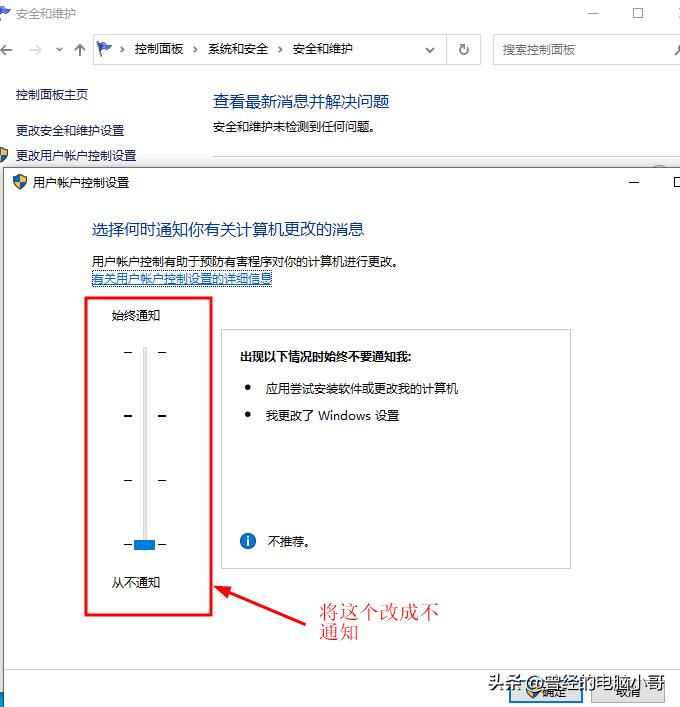Refresh the address bar location
This screenshot has width=680, height=707.
[463, 50]
